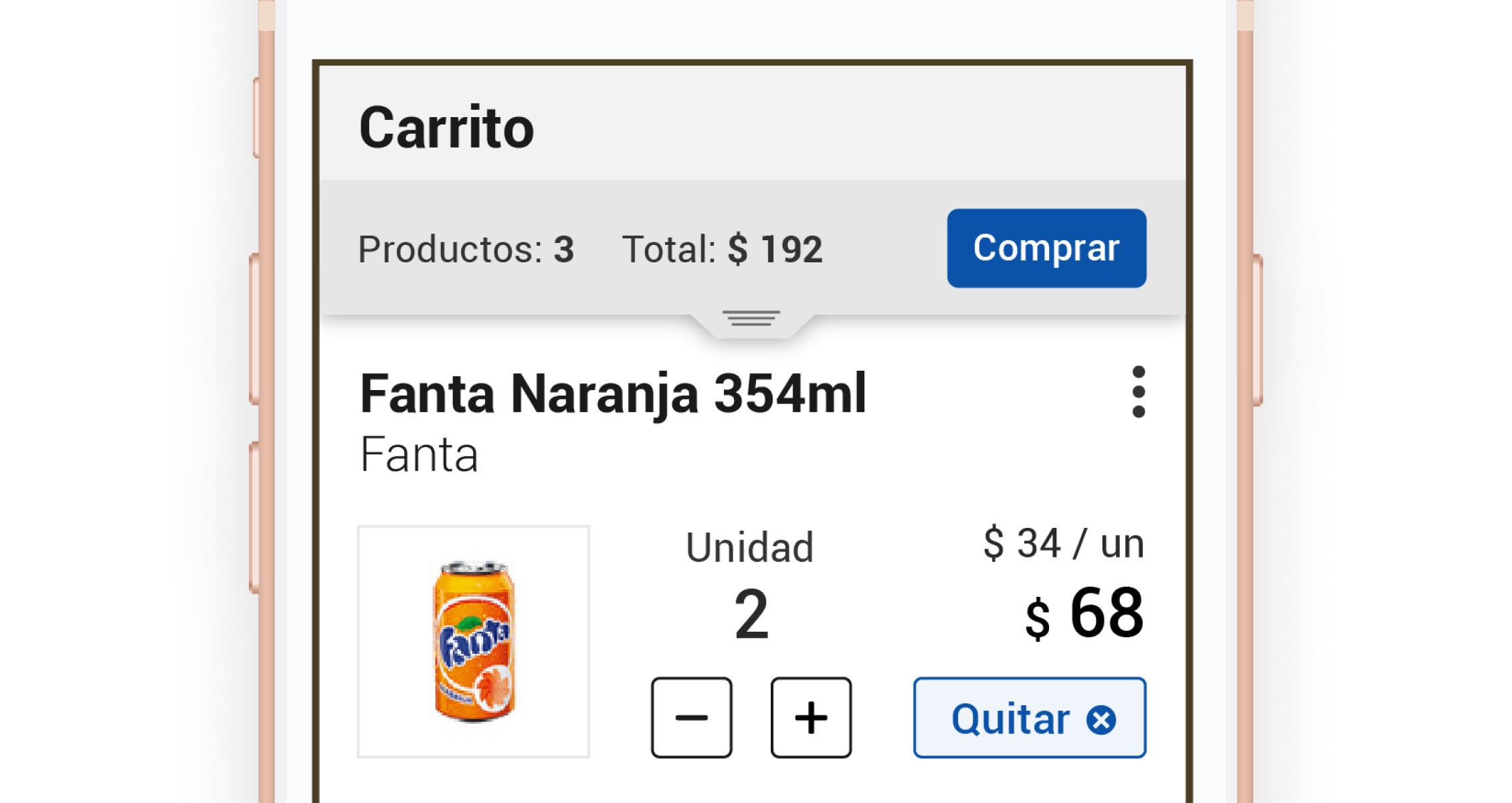Click the $ 34 / un unit price
This screenshot has height=803, width=1512.
click(x=1064, y=543)
